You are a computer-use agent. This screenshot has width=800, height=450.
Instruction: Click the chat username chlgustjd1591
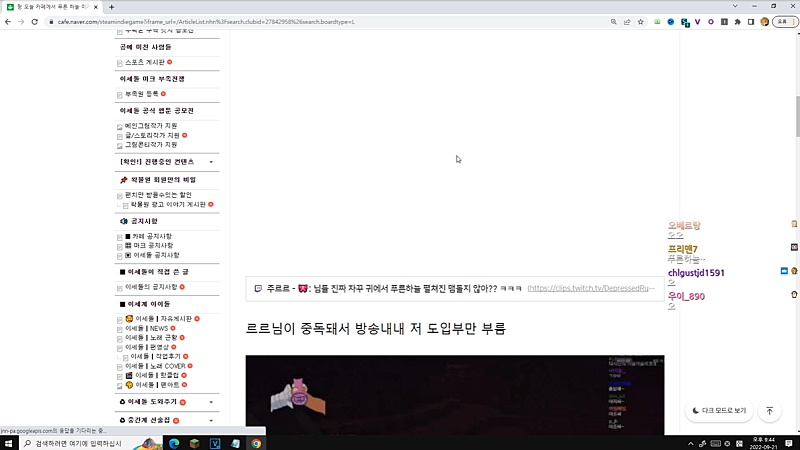696,273
